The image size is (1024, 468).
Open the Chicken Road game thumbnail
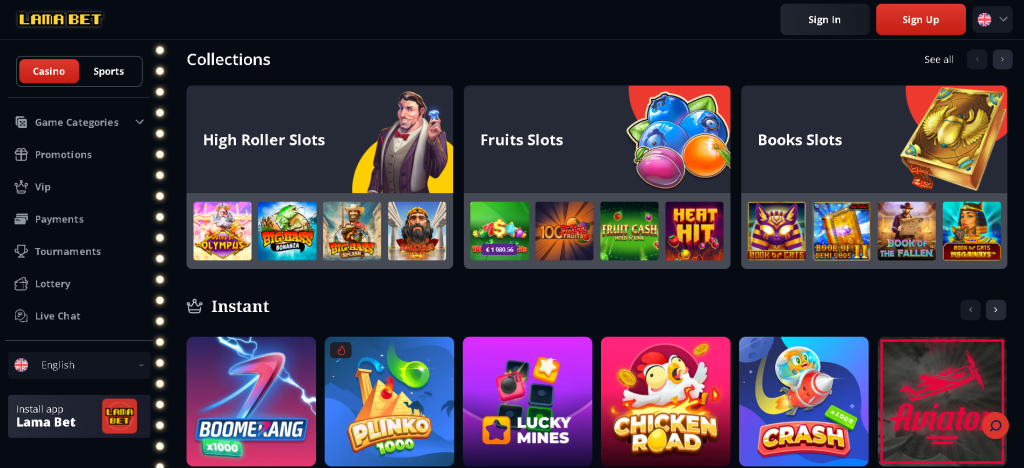665,401
